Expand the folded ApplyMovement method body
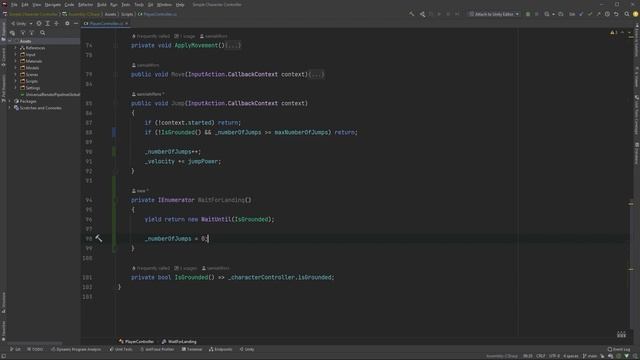 tap(233, 45)
